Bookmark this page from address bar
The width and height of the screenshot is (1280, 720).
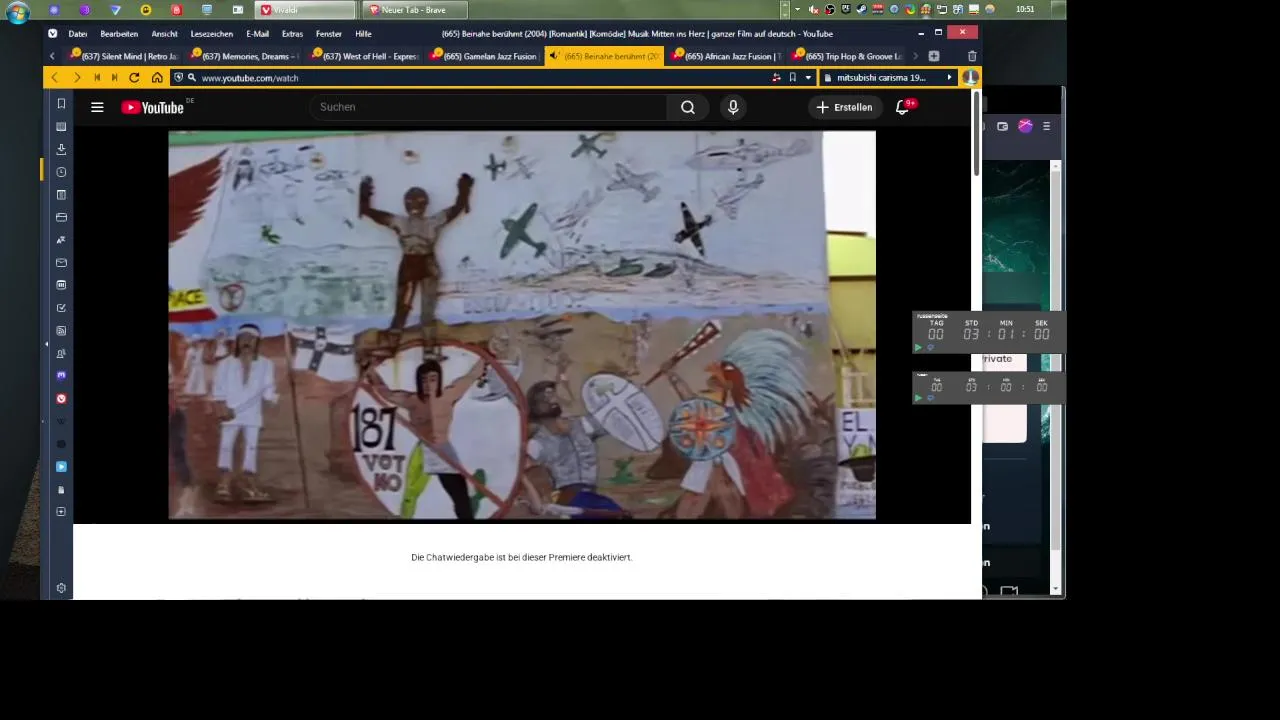pyautogui.click(x=792, y=77)
